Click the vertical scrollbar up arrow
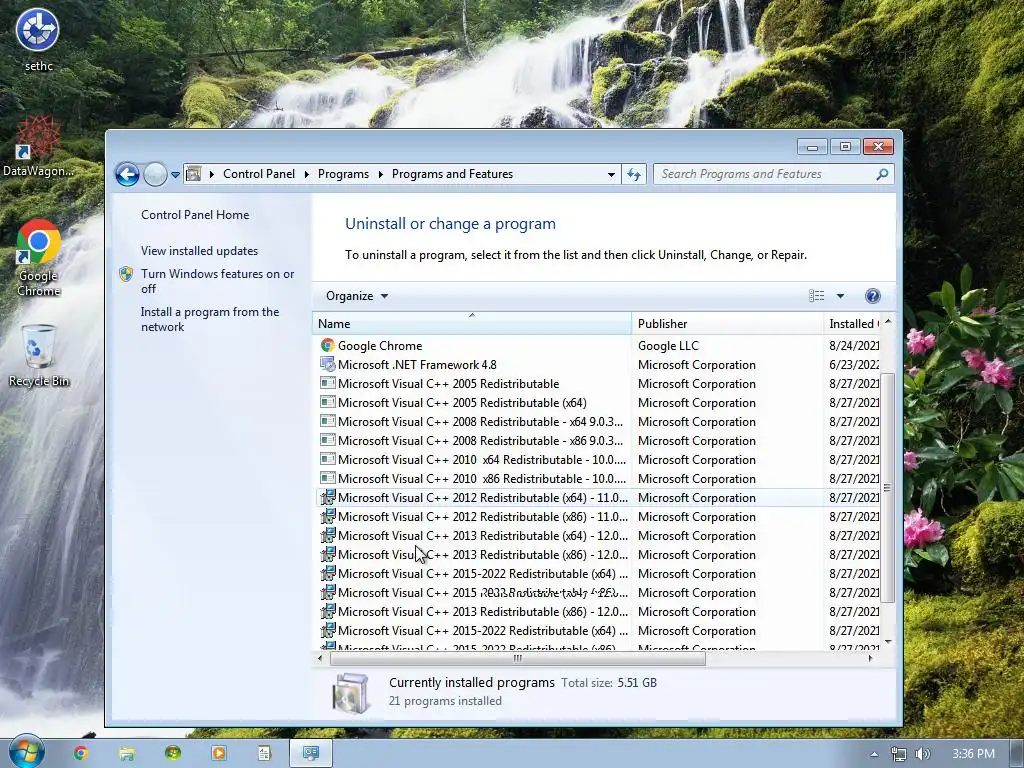The height and width of the screenshot is (768, 1024). point(888,322)
